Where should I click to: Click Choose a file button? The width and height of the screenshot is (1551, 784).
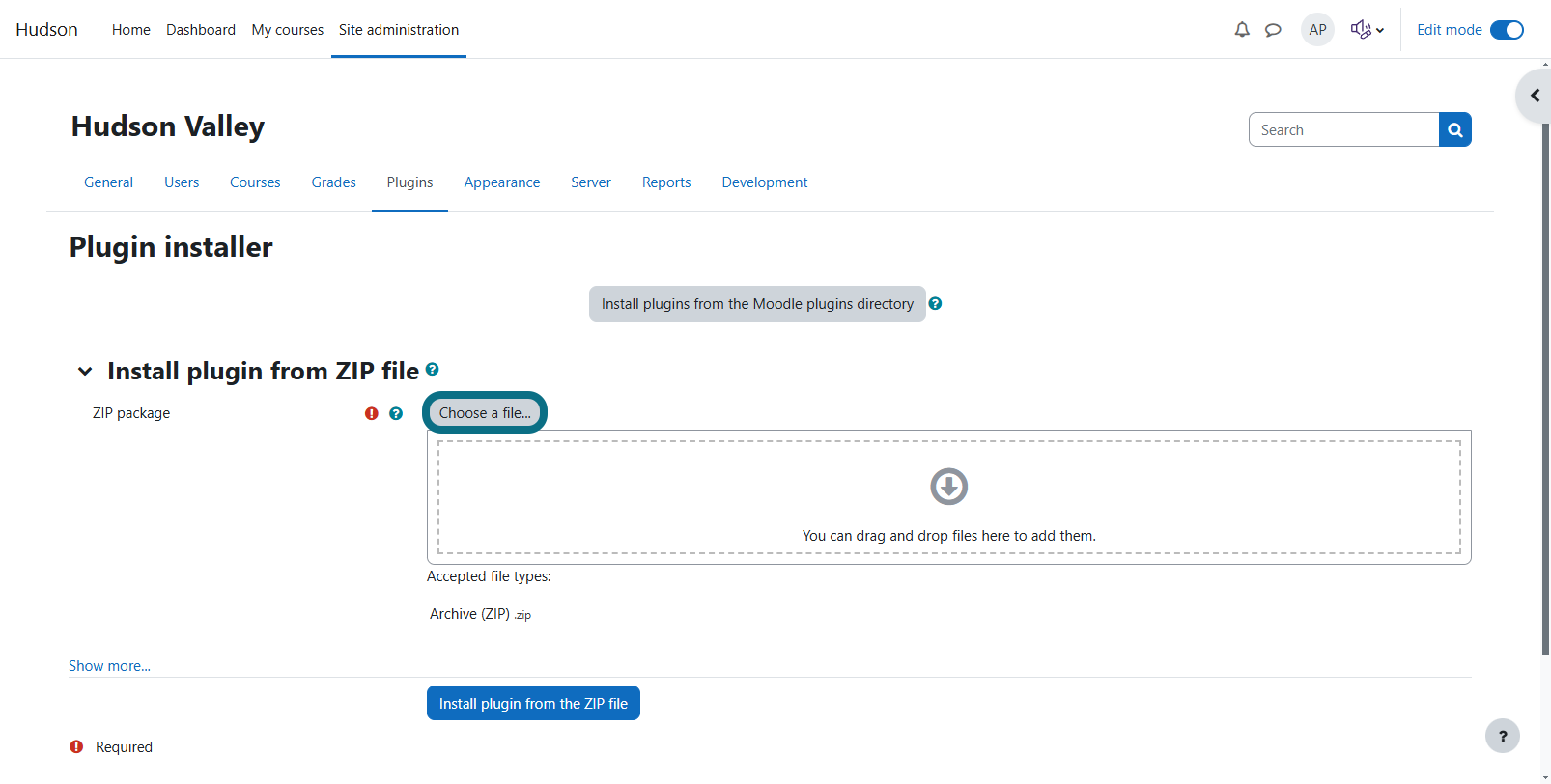tap(485, 412)
